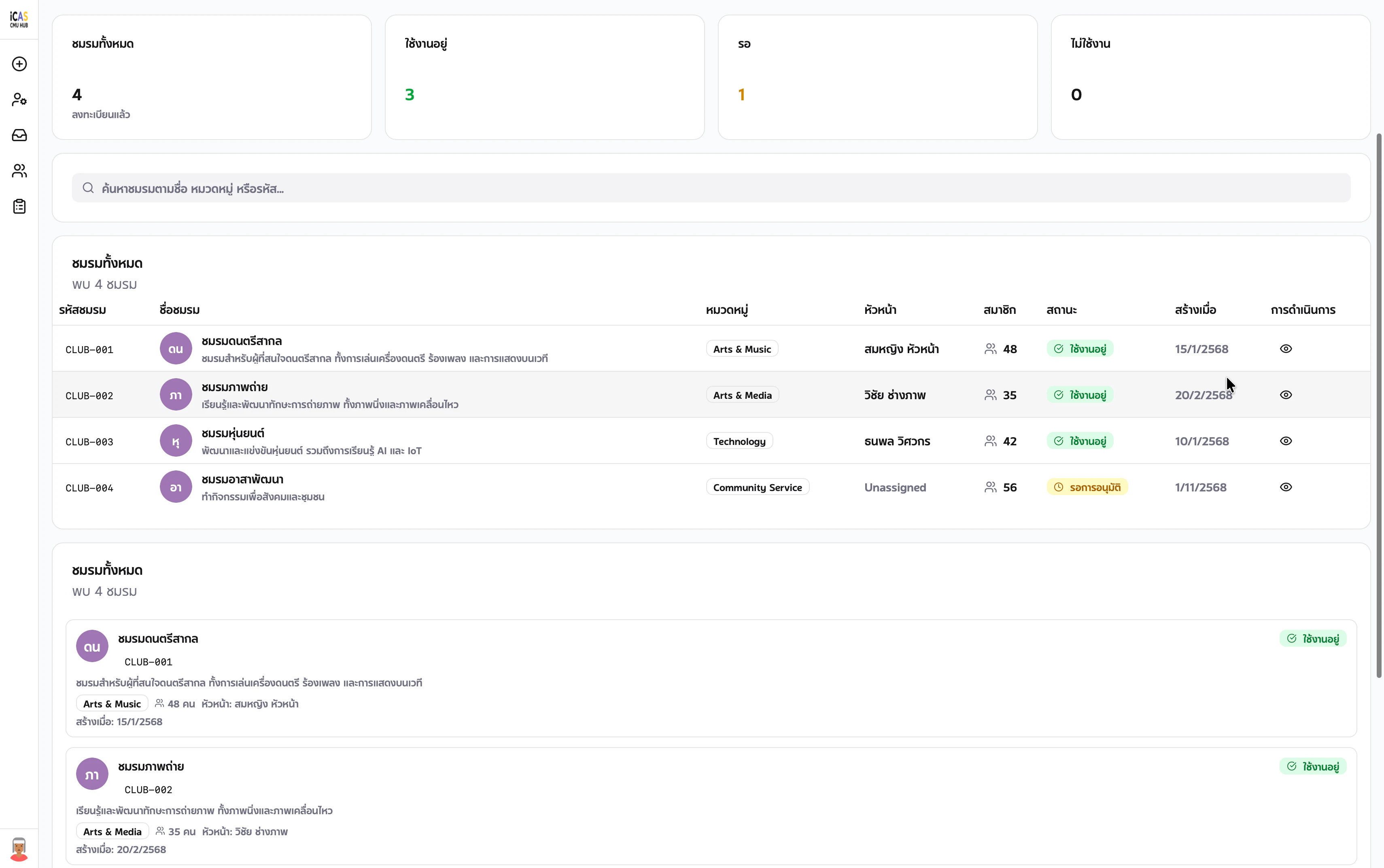Click the ภา avatar in CLUB-002 table row

point(176,394)
